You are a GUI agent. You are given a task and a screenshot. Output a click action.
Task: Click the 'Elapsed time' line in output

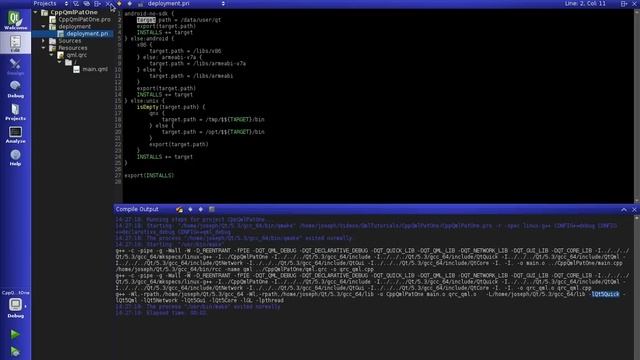(x=161, y=313)
